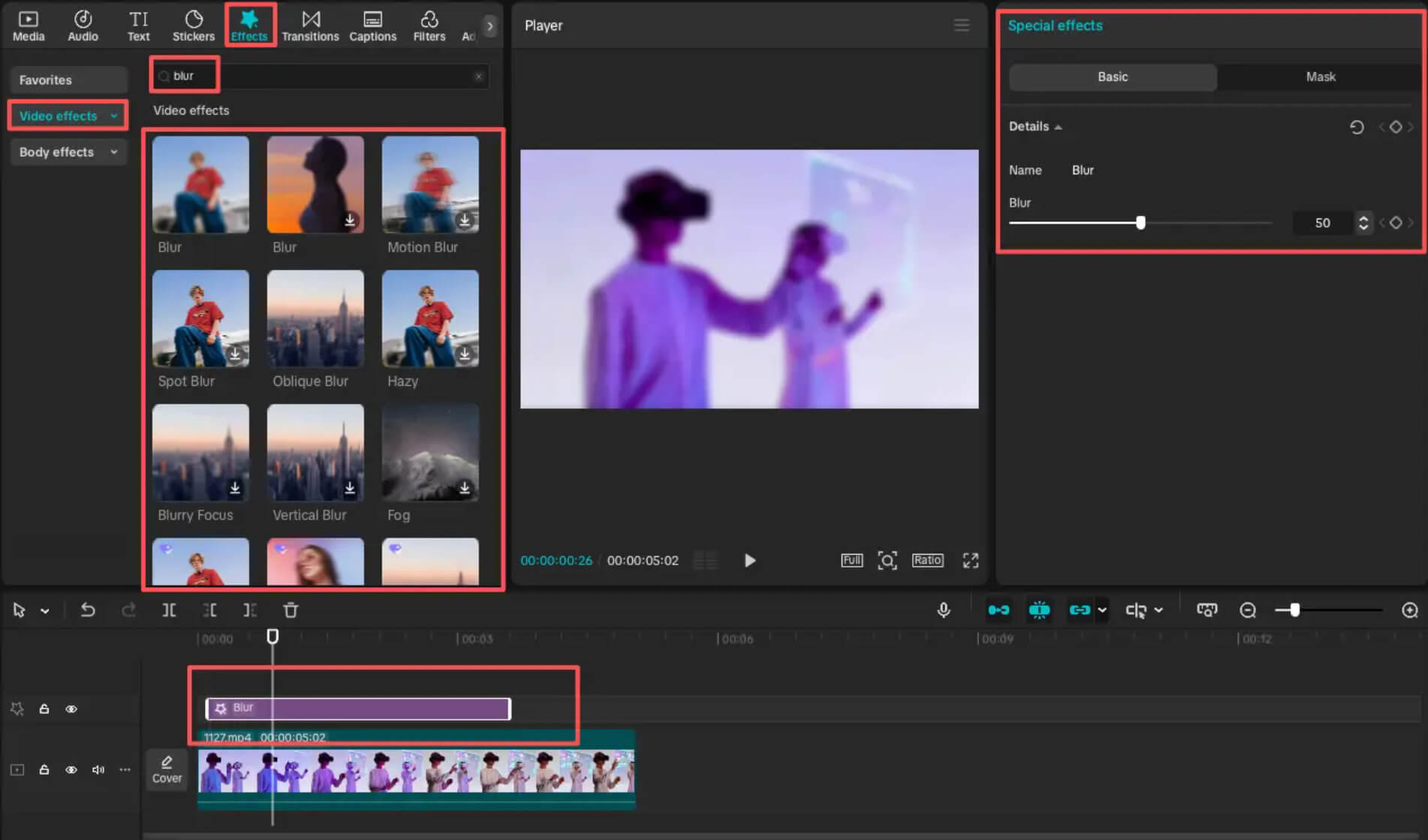Switch to the Mask tab
Image resolution: width=1428 pixels, height=840 pixels.
click(x=1320, y=77)
